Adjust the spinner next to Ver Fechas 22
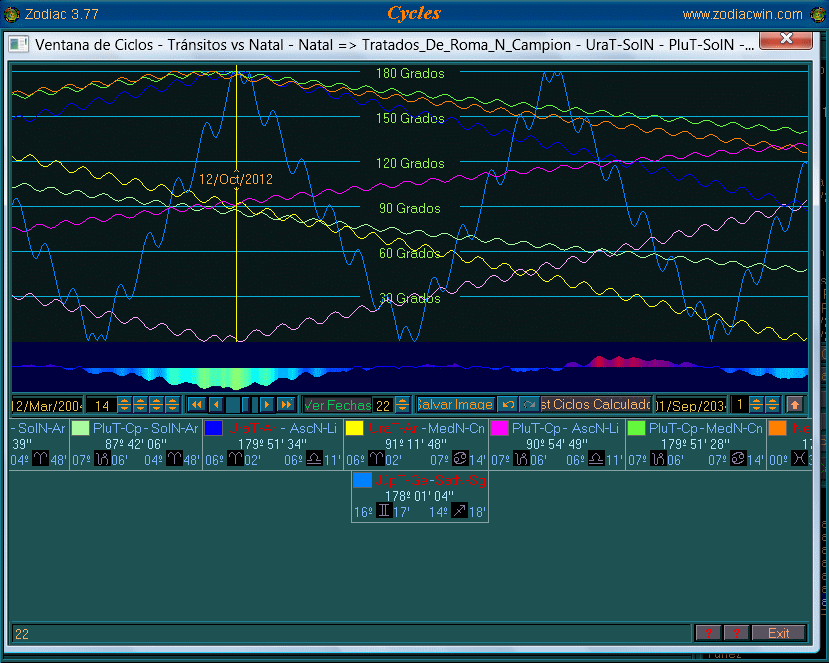The height and width of the screenshot is (663, 829). (x=402, y=405)
